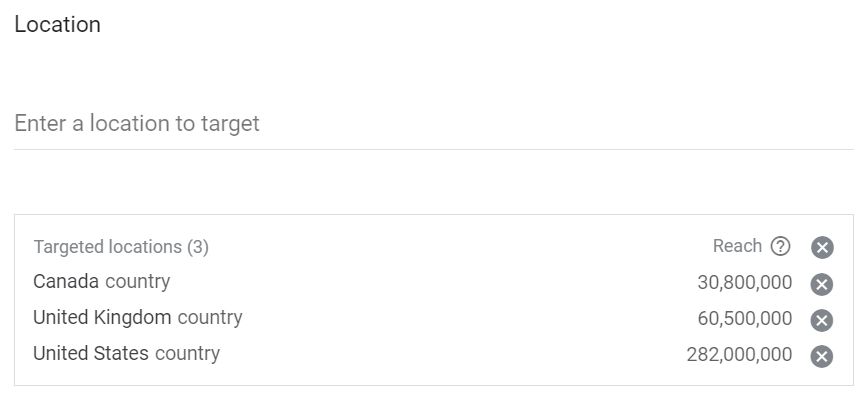Click the 'country' type label beside Canada
The height and width of the screenshot is (400, 865).
tap(137, 282)
